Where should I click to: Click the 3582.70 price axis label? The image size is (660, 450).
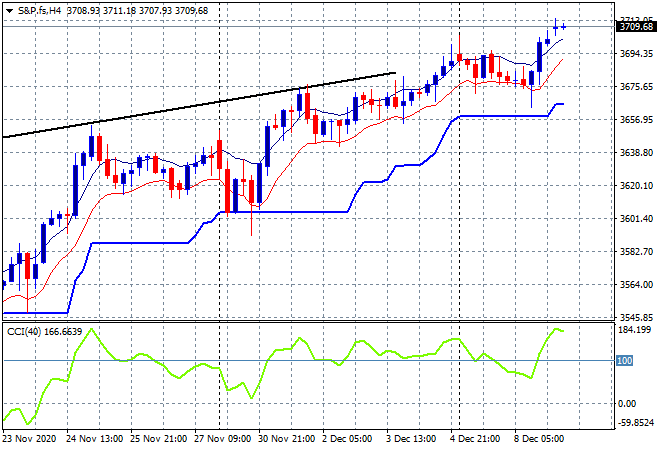(x=636, y=251)
